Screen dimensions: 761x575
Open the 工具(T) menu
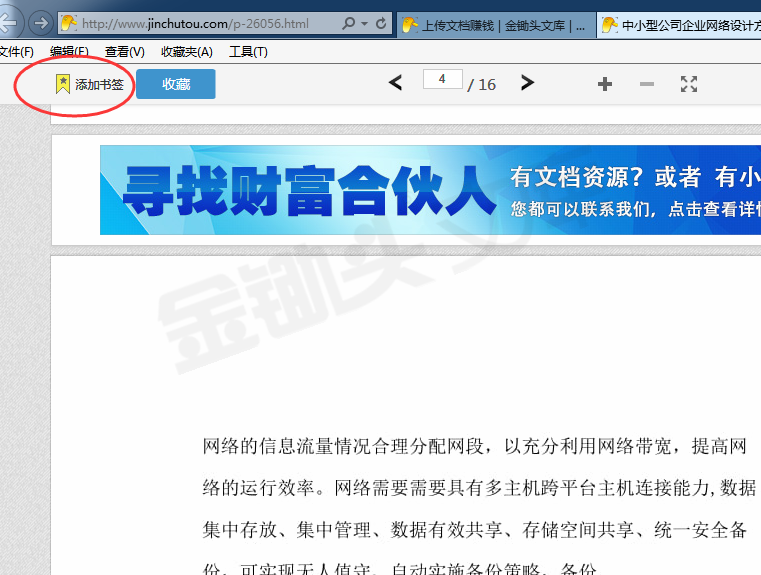248,52
